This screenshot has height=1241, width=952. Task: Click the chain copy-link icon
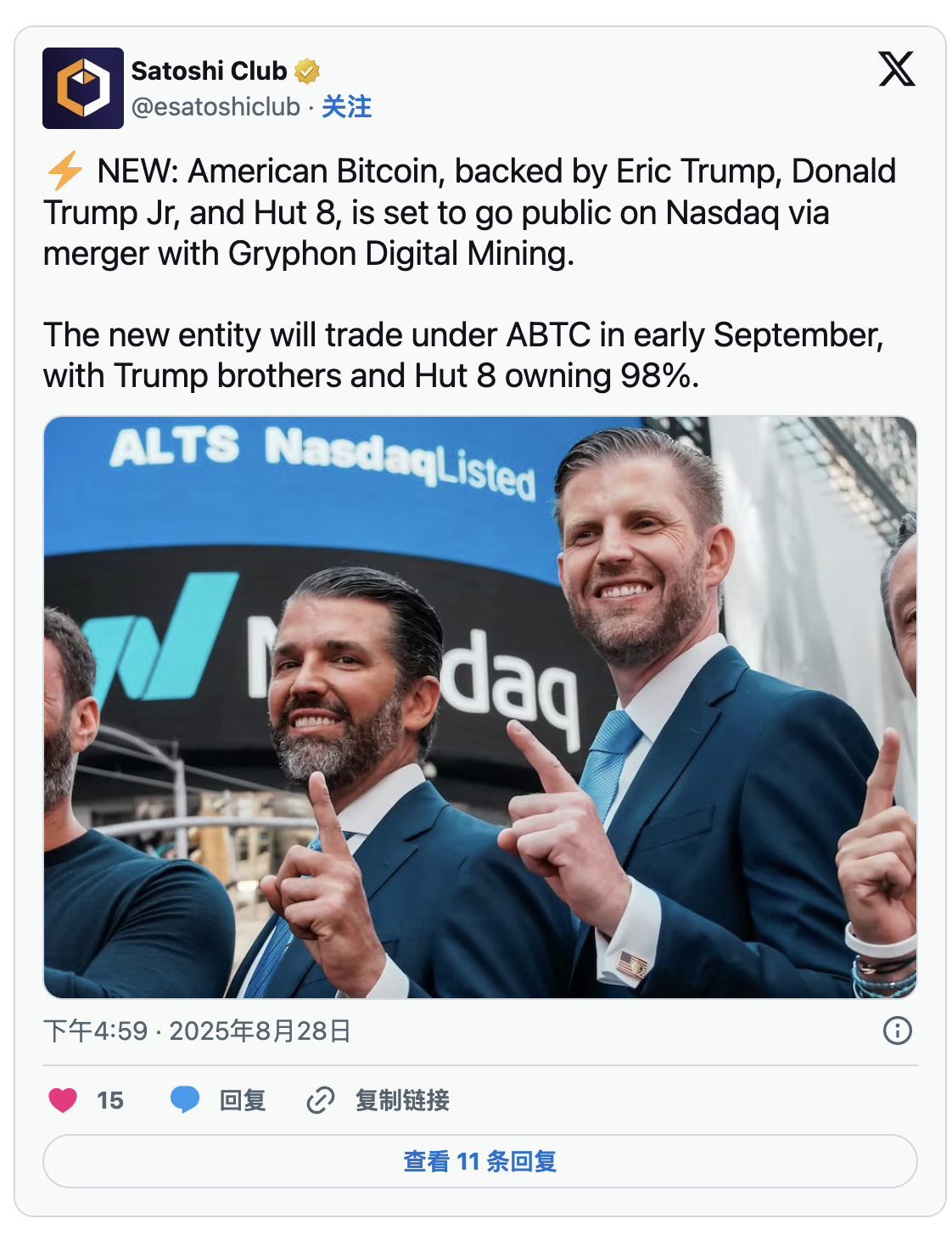320,1100
